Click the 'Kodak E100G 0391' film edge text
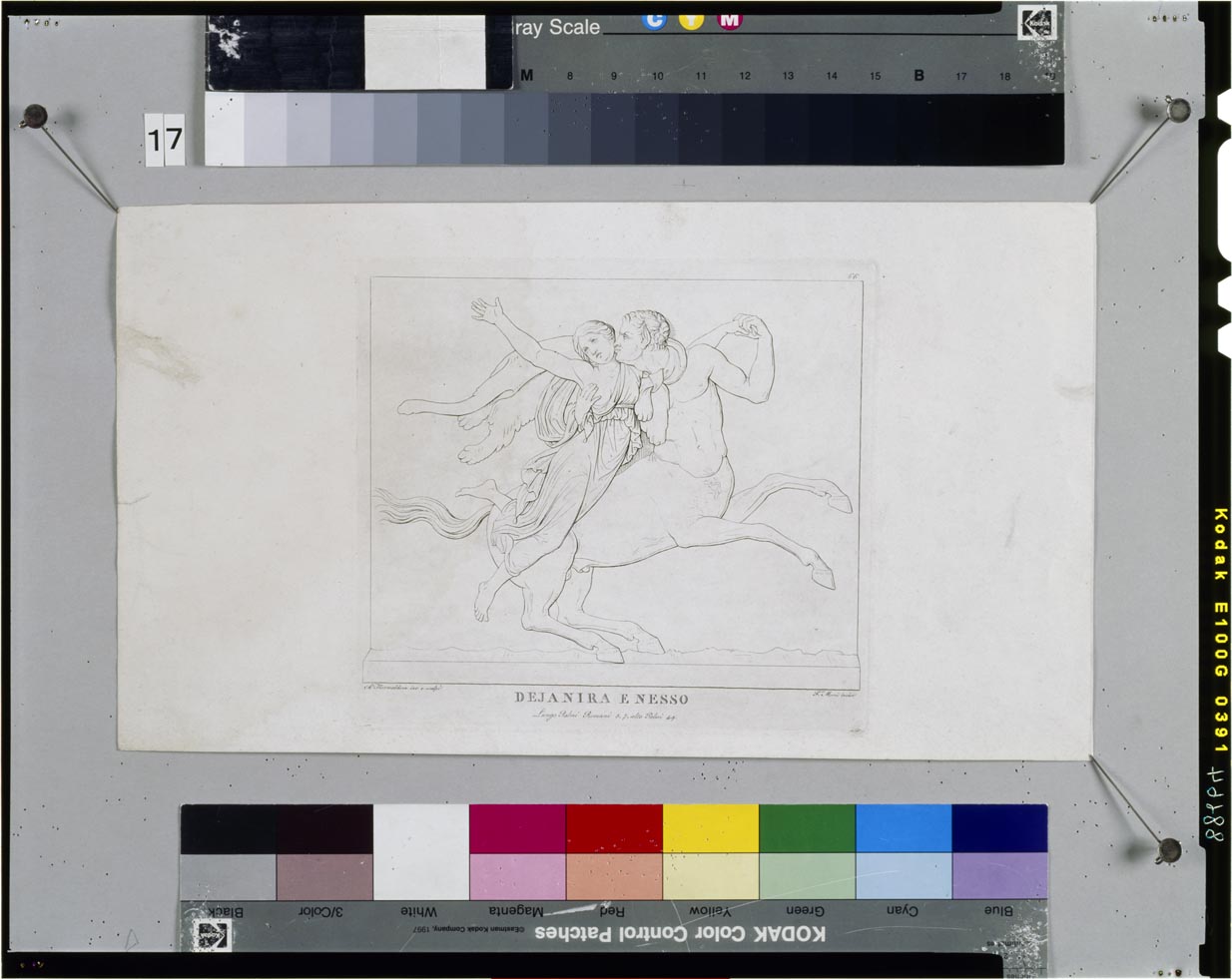Image resolution: width=1232 pixels, height=979 pixels. click(1220, 632)
